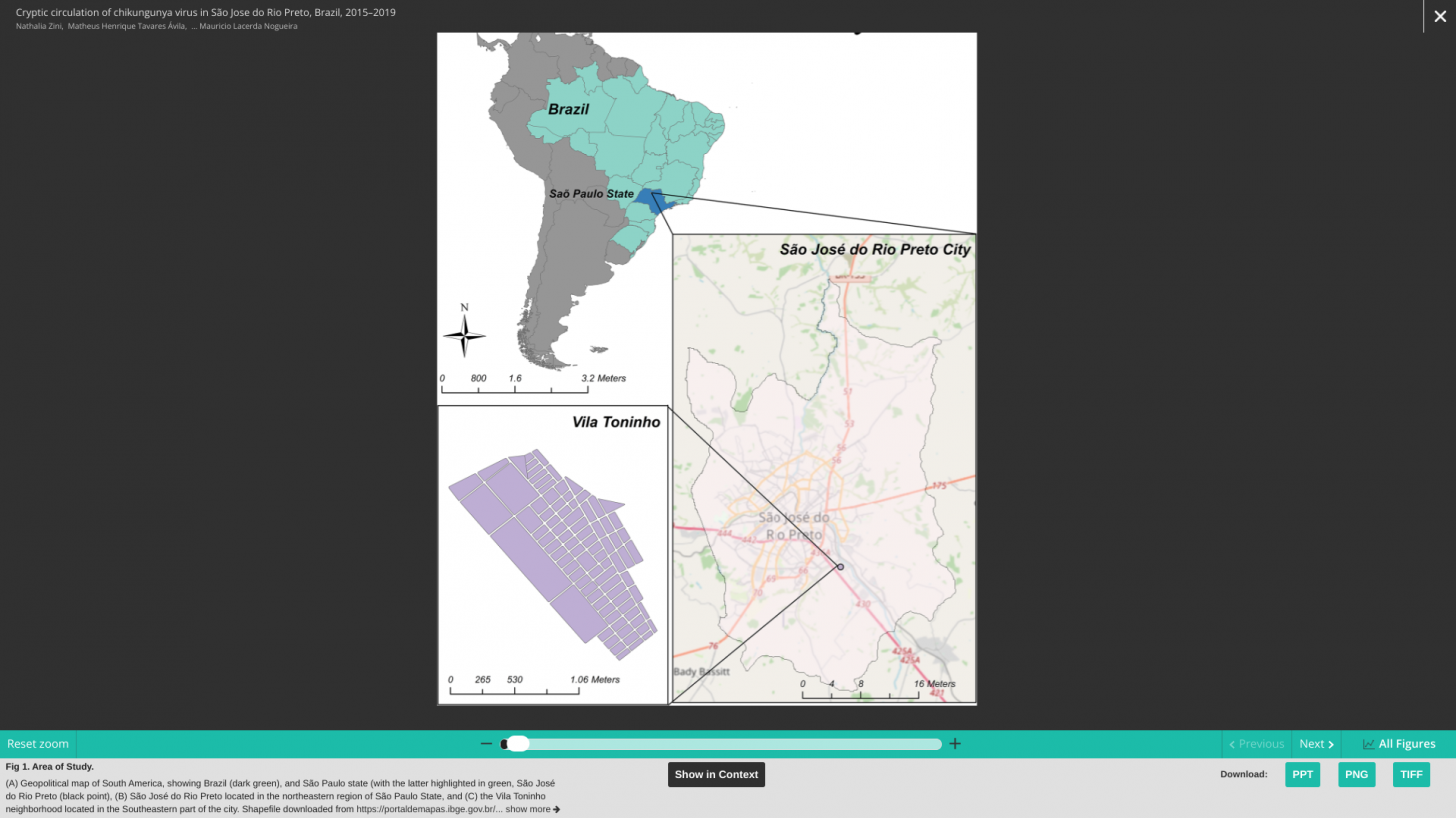The image size is (1456, 818).
Task: Select author Matheus Henrique Tavares Ávila
Action: tap(126, 26)
